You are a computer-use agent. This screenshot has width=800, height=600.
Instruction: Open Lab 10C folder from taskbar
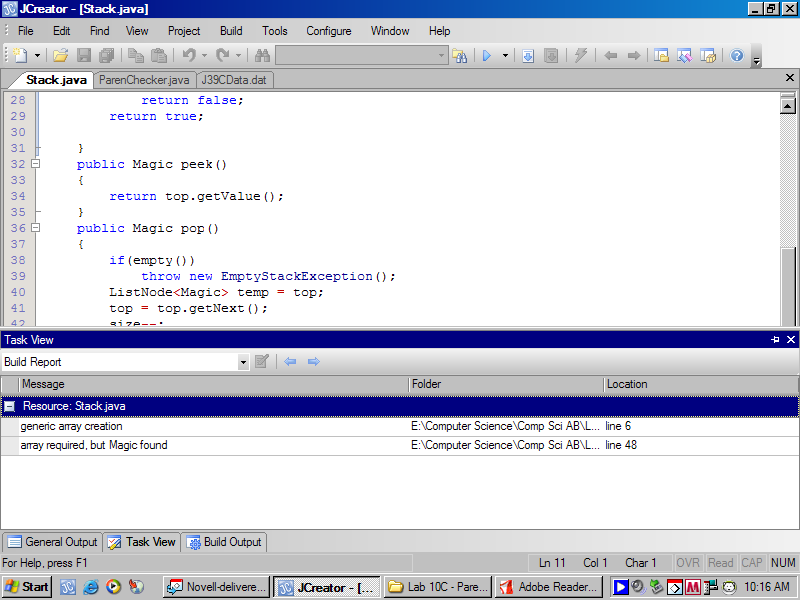[x=438, y=587]
